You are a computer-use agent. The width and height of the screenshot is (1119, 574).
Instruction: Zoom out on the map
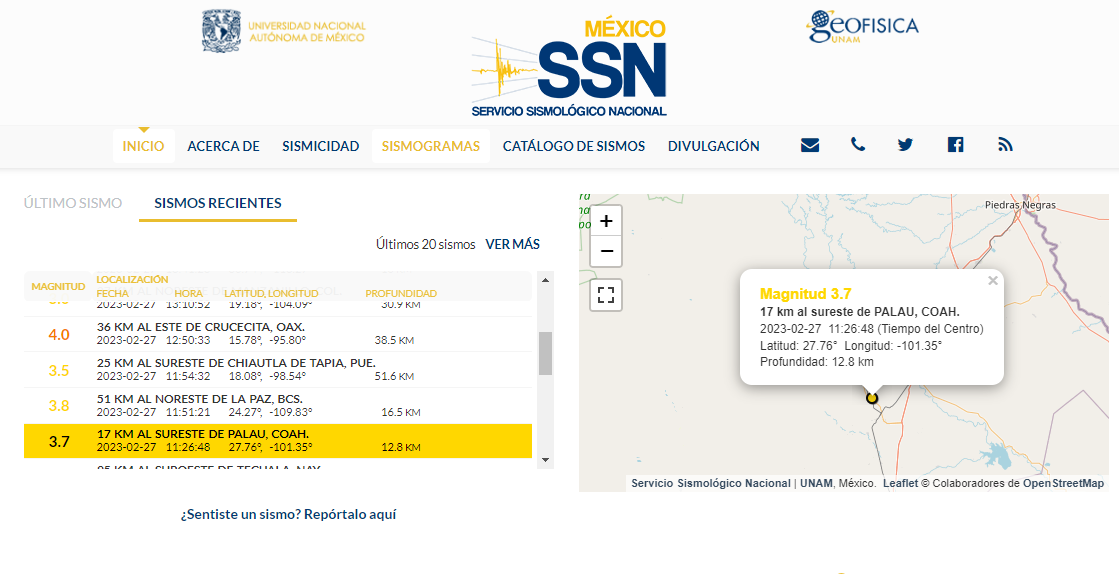click(x=606, y=251)
